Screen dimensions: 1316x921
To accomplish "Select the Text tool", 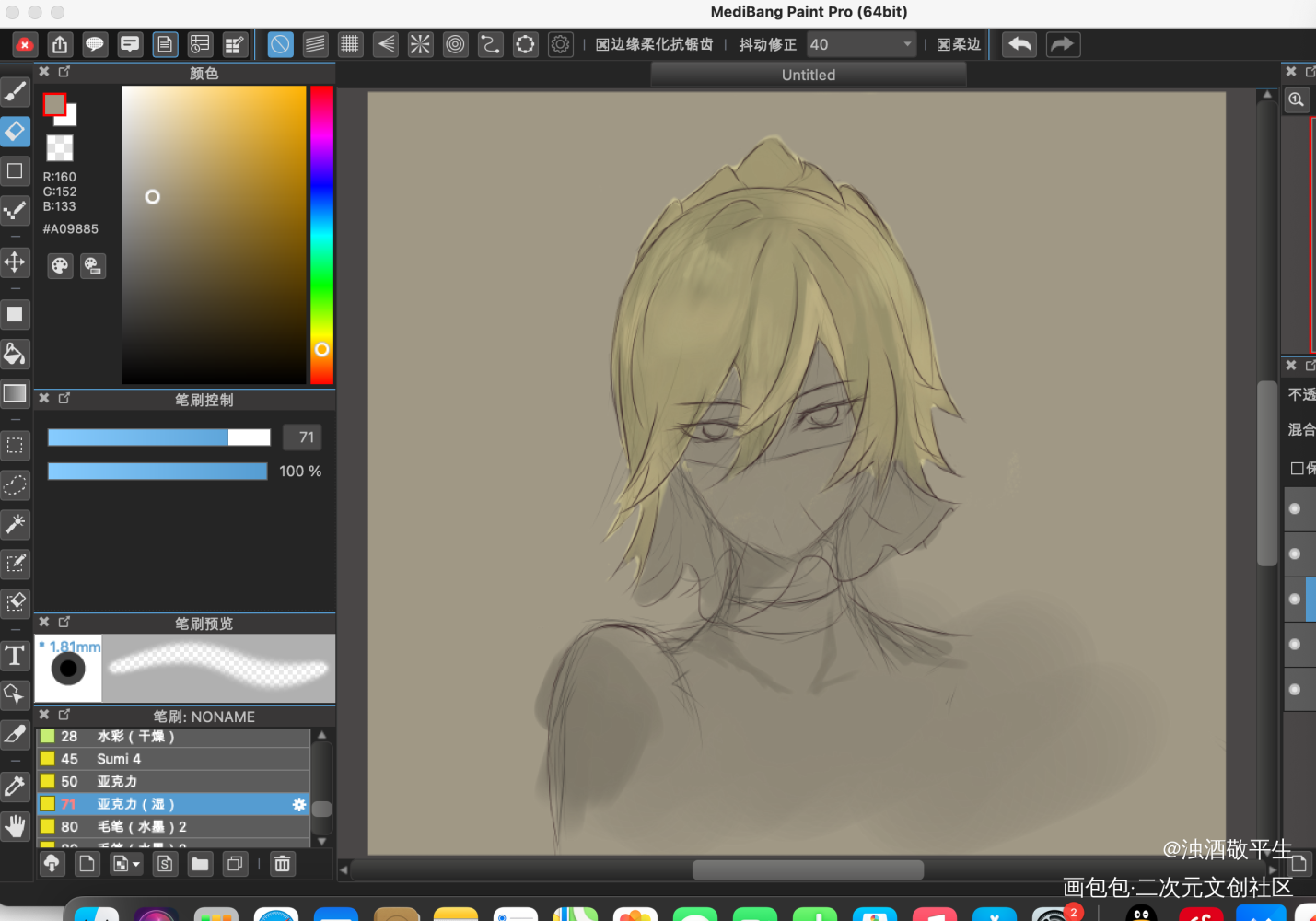I will pos(15,656).
